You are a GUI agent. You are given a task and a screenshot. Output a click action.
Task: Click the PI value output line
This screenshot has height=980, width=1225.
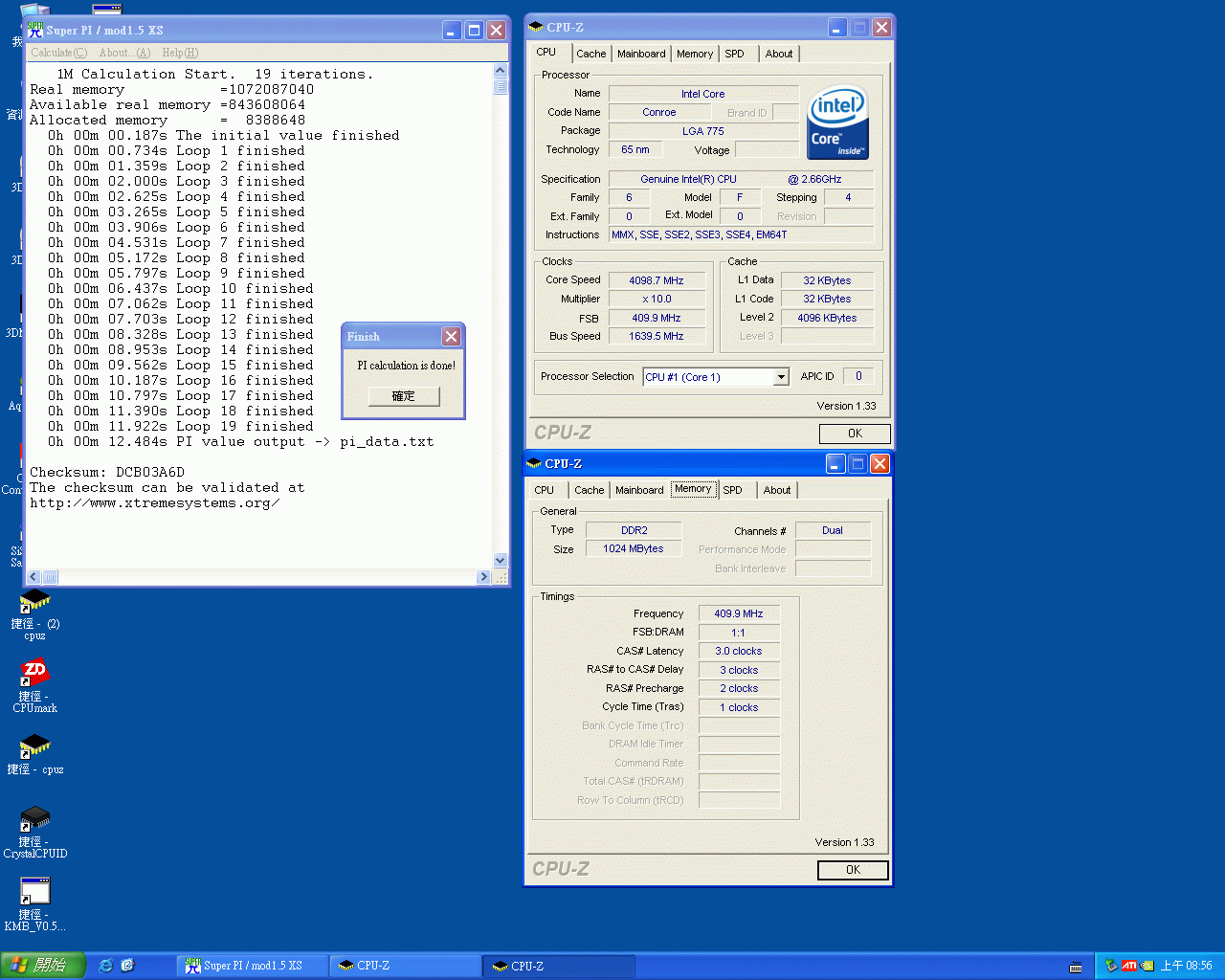pyautogui.click(x=241, y=441)
